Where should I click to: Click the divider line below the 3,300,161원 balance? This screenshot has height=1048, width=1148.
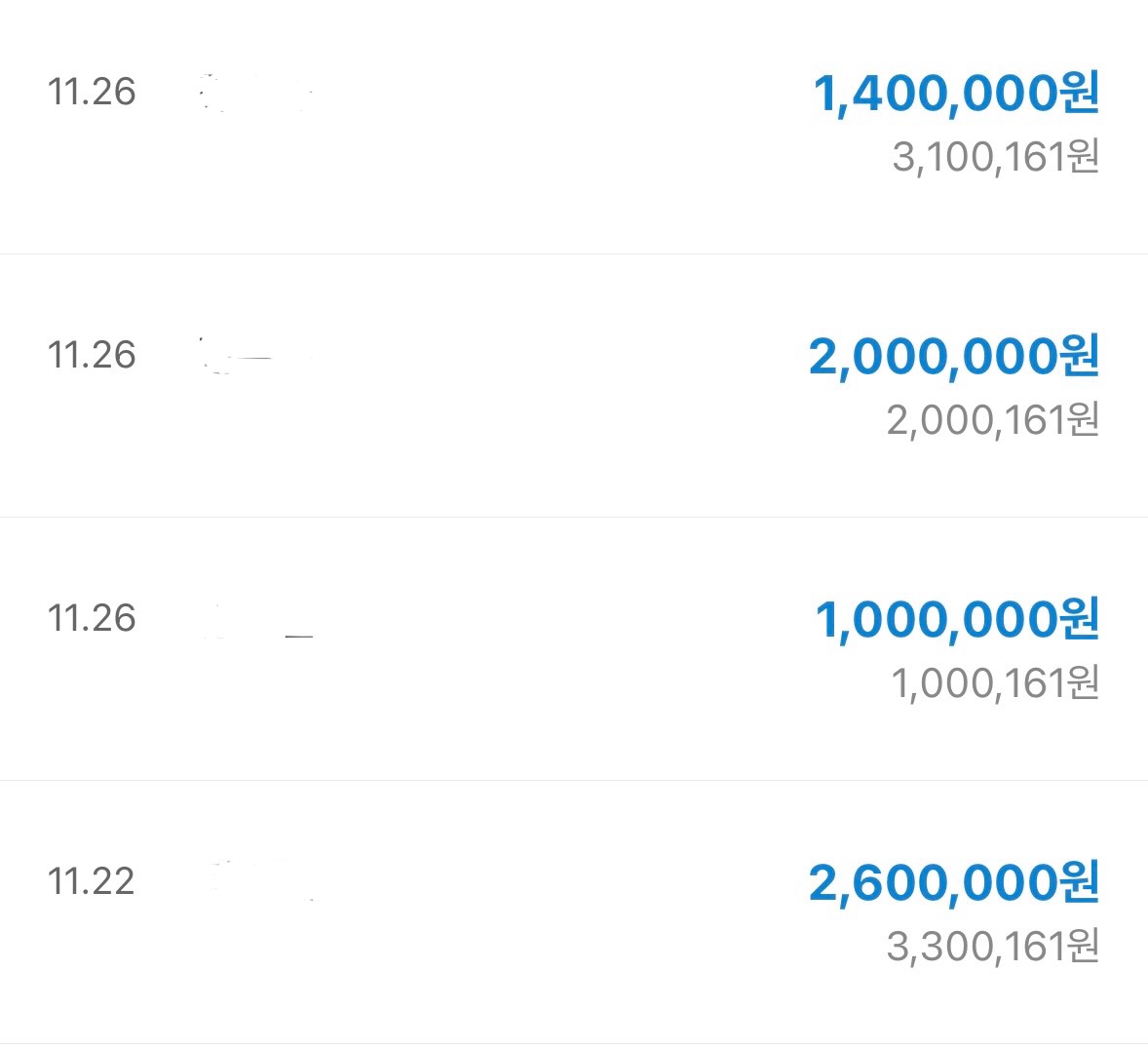574,1042
